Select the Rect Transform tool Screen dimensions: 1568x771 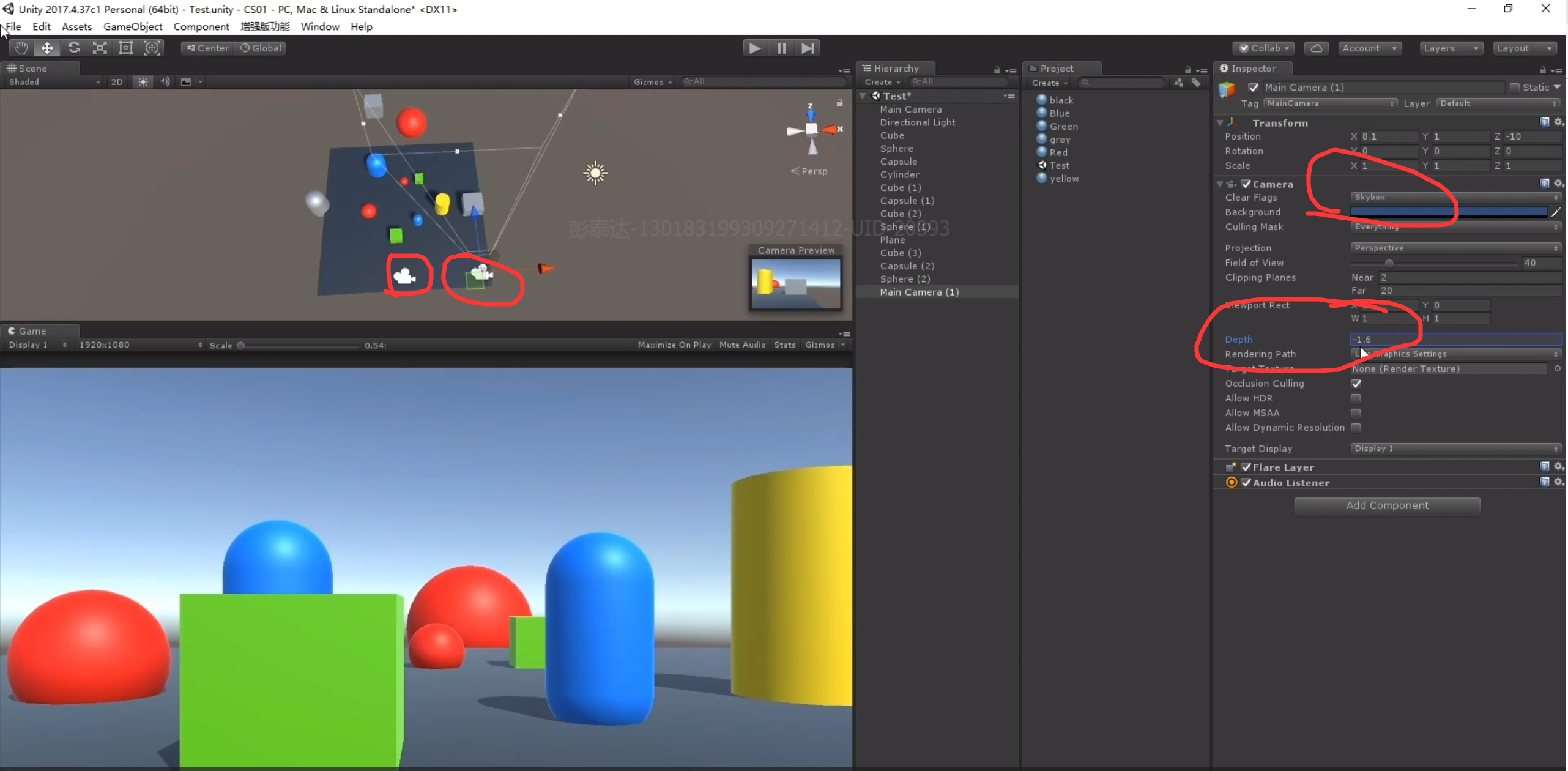click(126, 48)
